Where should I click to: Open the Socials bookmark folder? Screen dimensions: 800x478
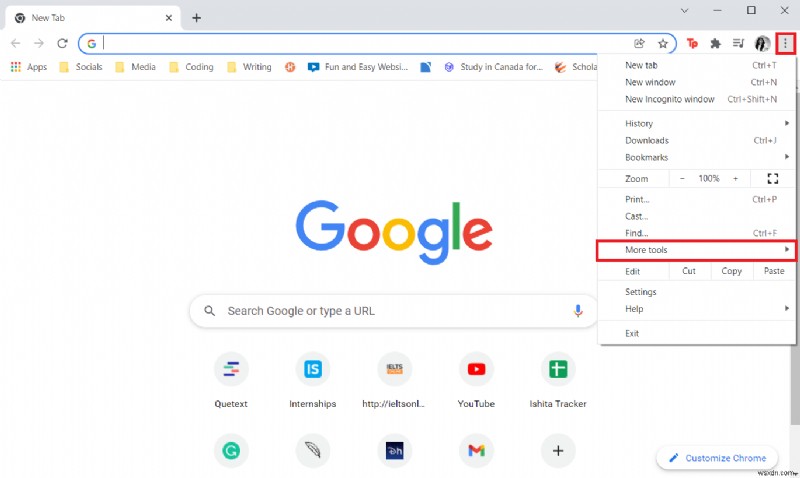[x=81, y=67]
